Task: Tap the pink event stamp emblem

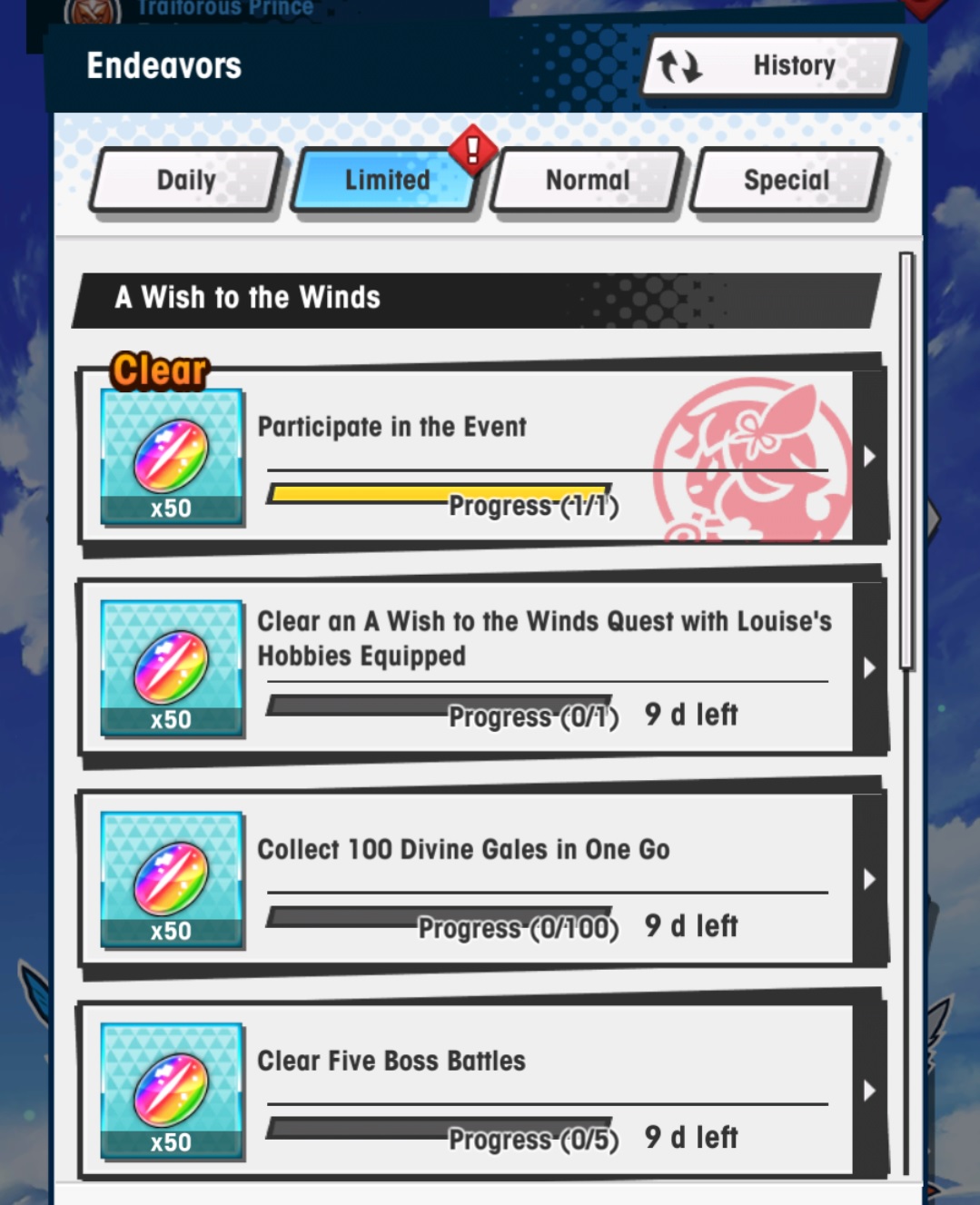Action: click(x=752, y=460)
